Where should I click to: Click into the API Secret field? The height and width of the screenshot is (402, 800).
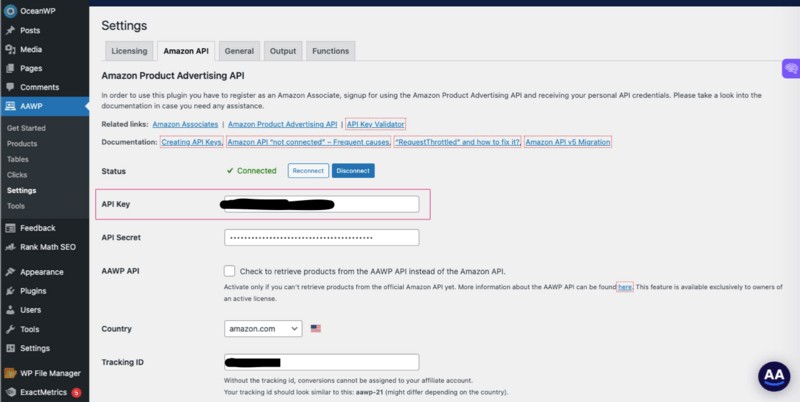(x=321, y=238)
